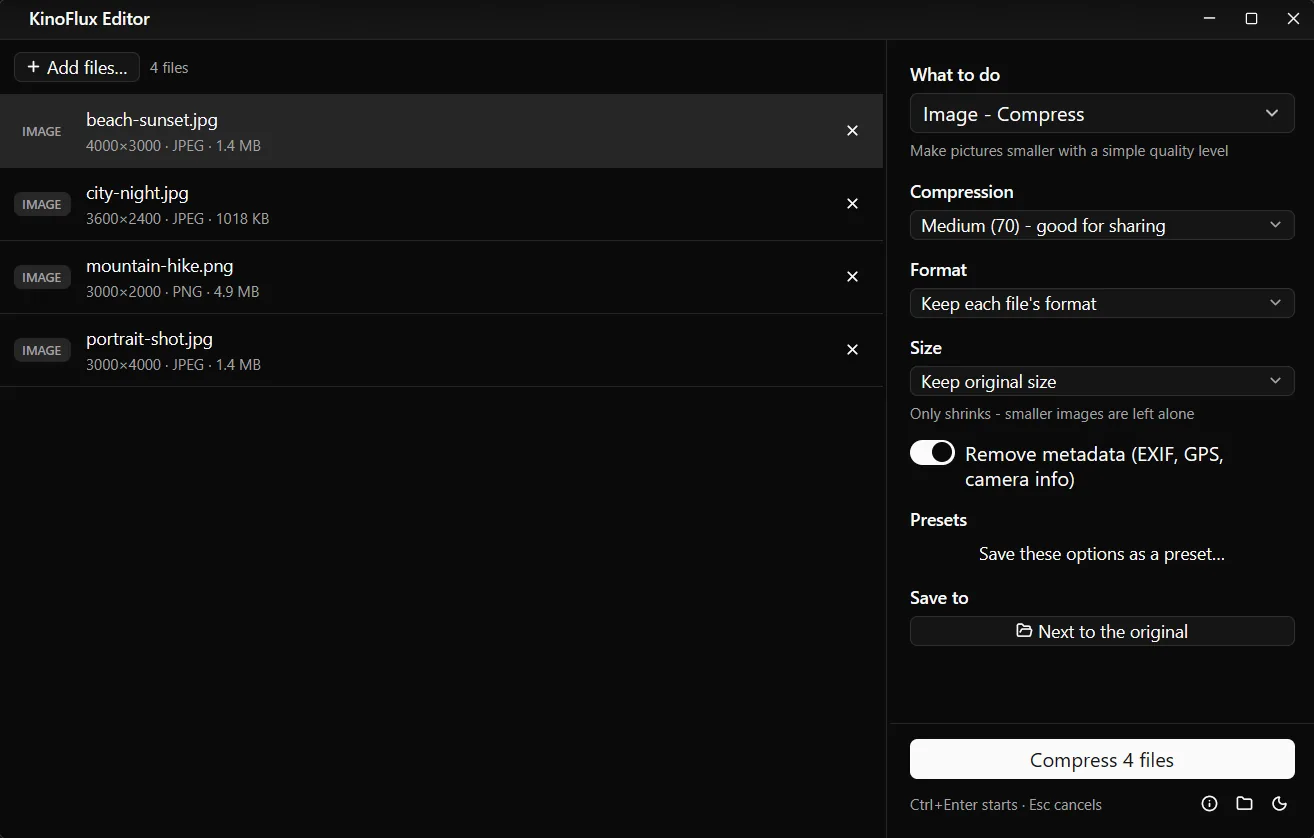Maximize the KinoFlux Editor window

click(x=1251, y=19)
